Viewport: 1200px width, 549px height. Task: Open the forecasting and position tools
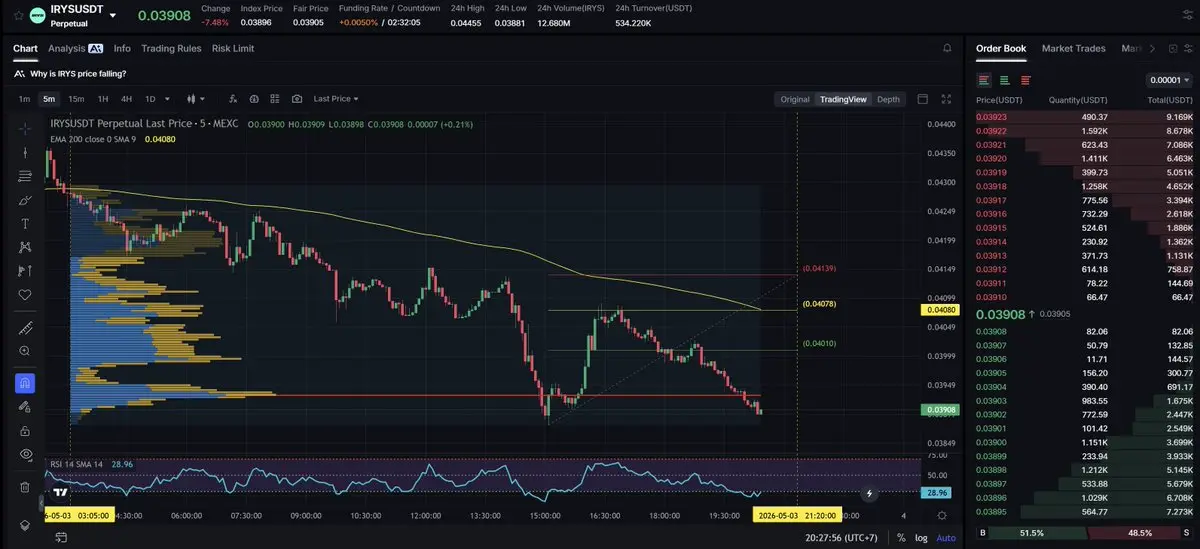tap(25, 271)
